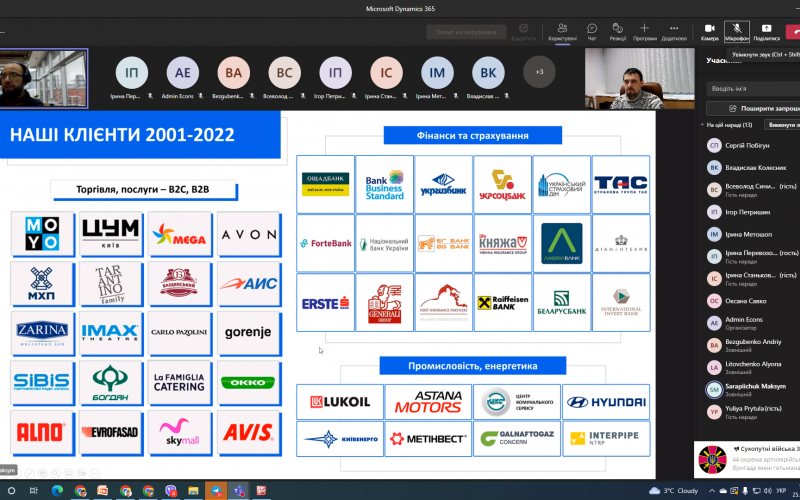
Task: Expand hidden system tray icons chevron
Action: [x=710, y=491]
